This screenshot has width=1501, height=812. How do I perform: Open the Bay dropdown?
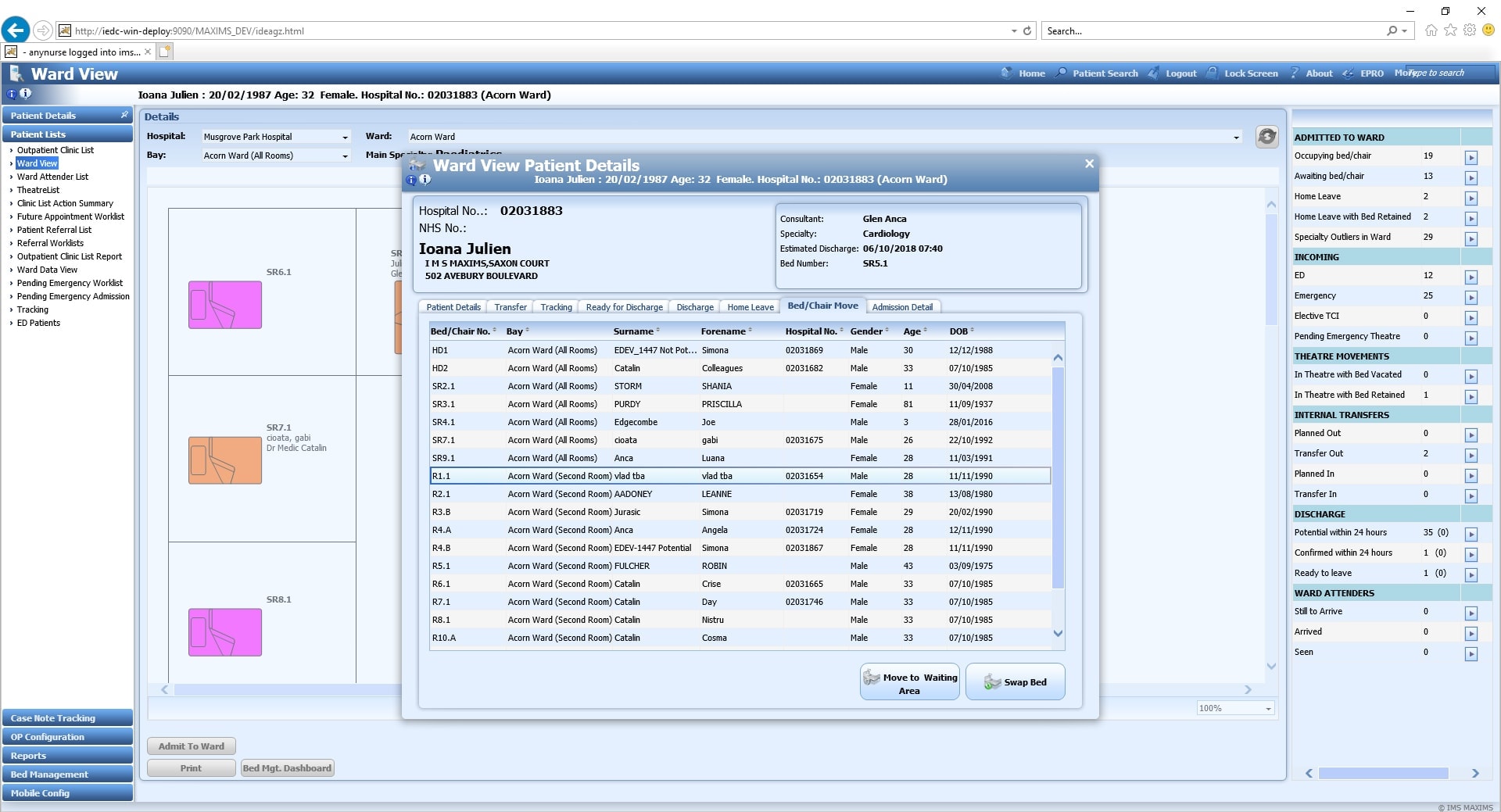(275, 156)
